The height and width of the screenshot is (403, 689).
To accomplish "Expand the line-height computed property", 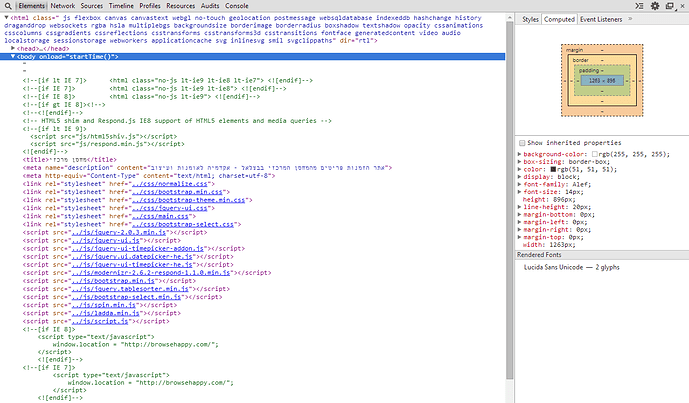I will click(x=519, y=207).
